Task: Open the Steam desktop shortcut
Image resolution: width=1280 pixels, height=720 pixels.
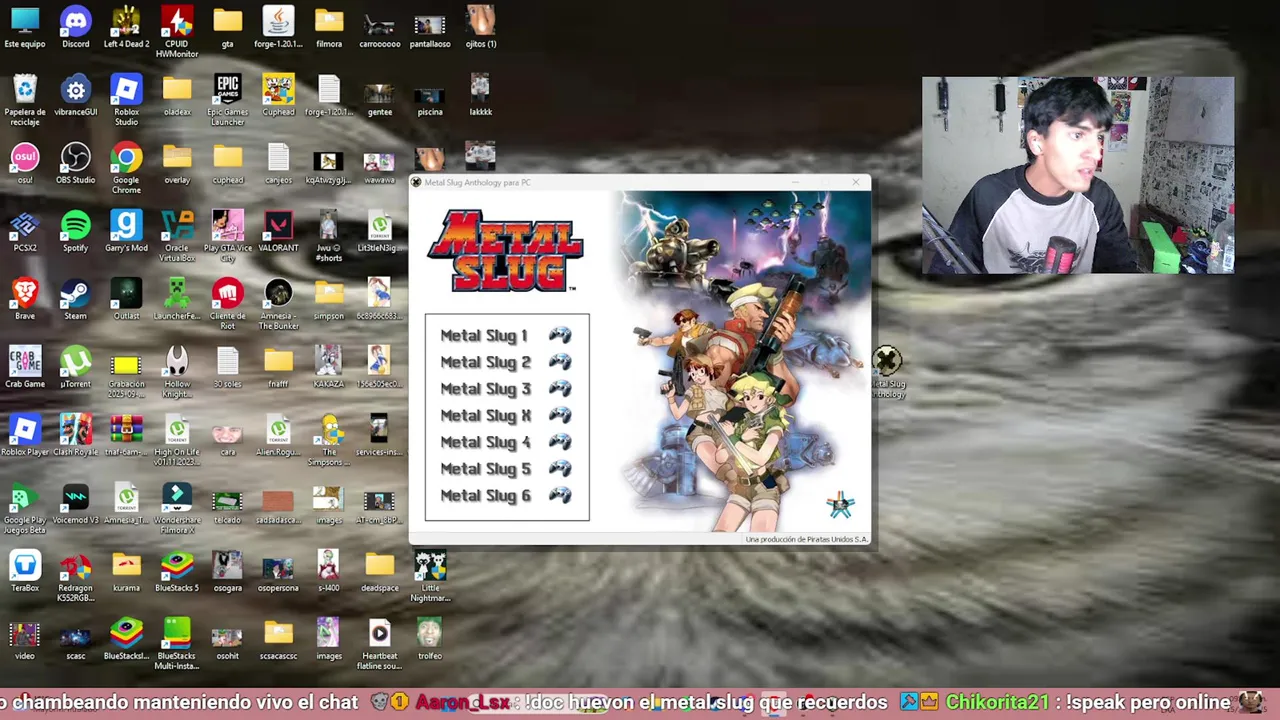Action: pyautogui.click(x=75, y=299)
